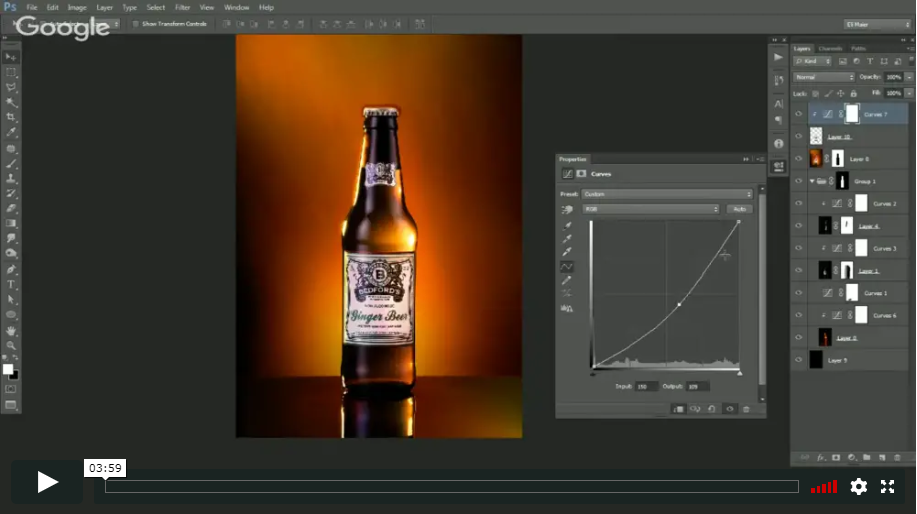Screen dimensions: 917x514
Task: Open the Layer menu
Action: coord(105,8)
